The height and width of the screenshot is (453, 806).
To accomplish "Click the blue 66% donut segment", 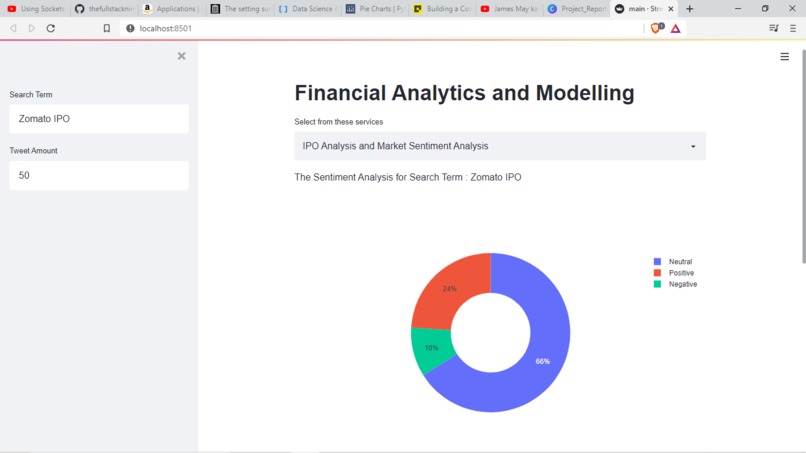I will point(543,361).
